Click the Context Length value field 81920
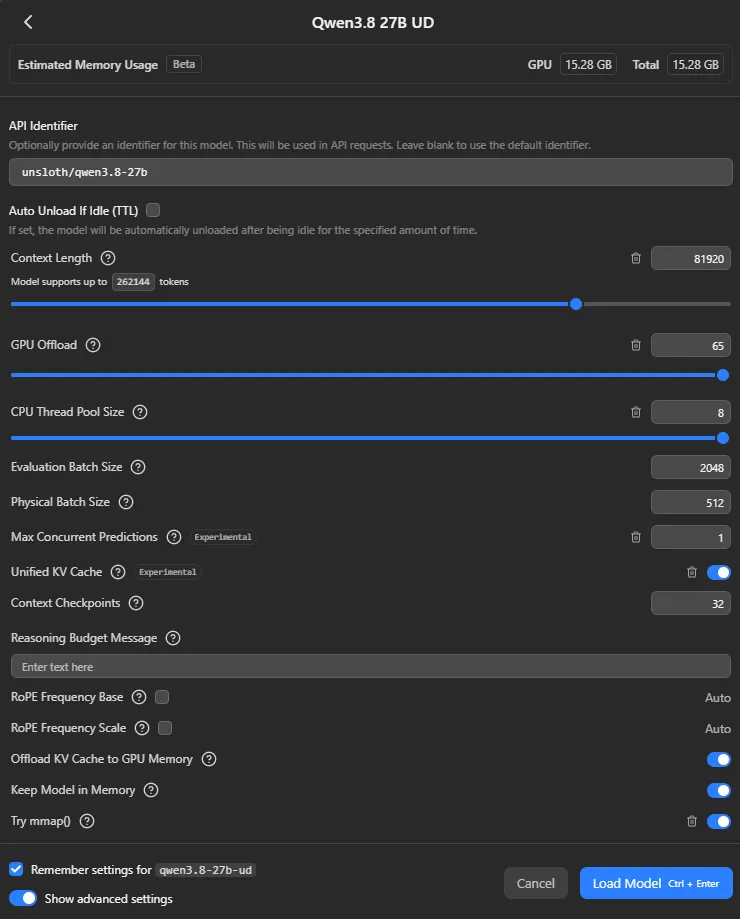 (691, 258)
